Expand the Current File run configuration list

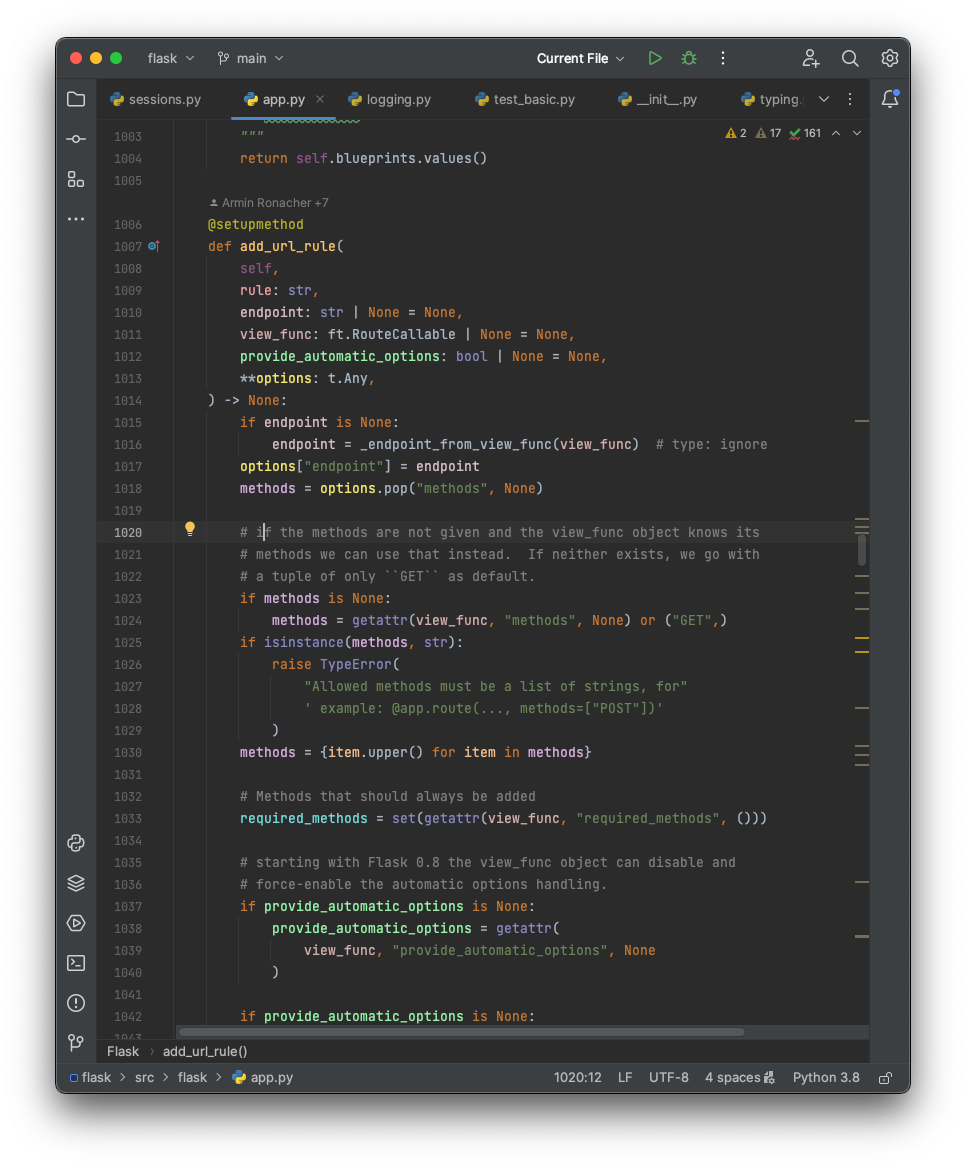point(580,58)
